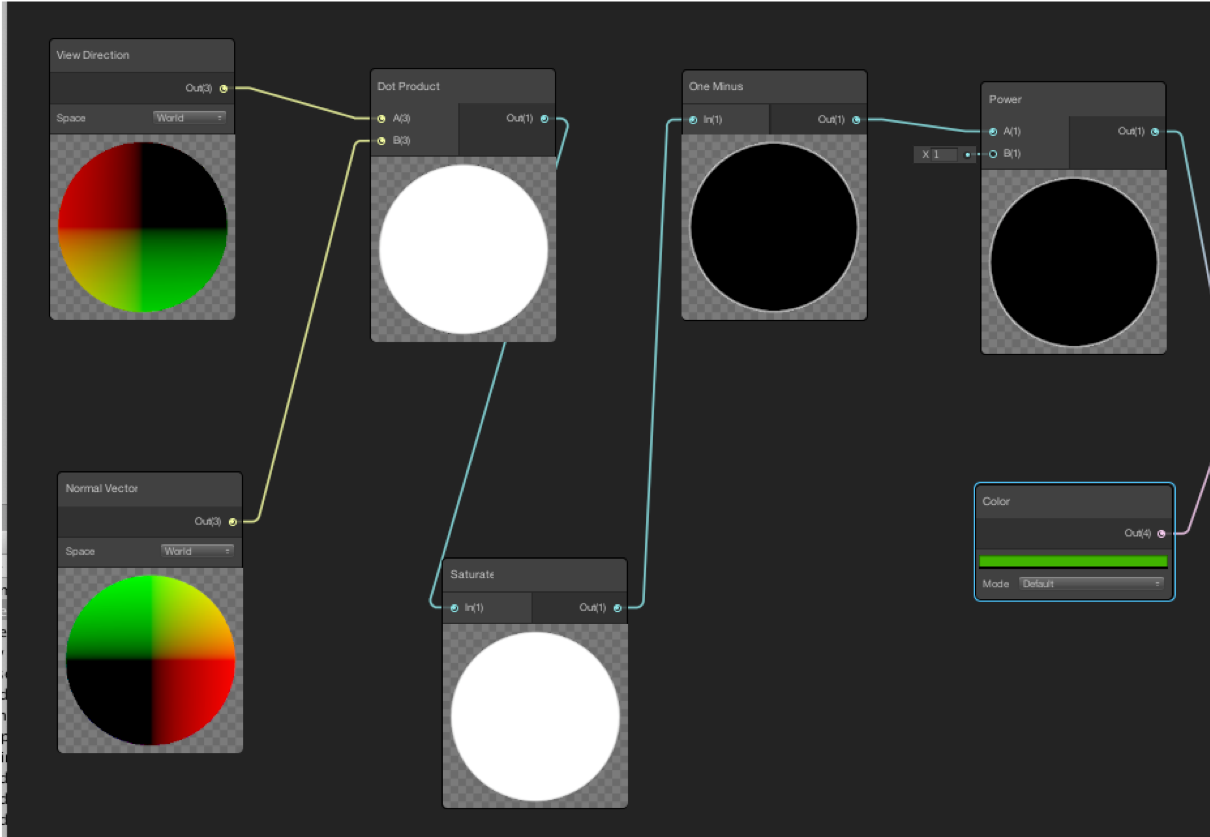Open the Color node Mode dropdown
Screen dimensions: 1210x837
1092,584
